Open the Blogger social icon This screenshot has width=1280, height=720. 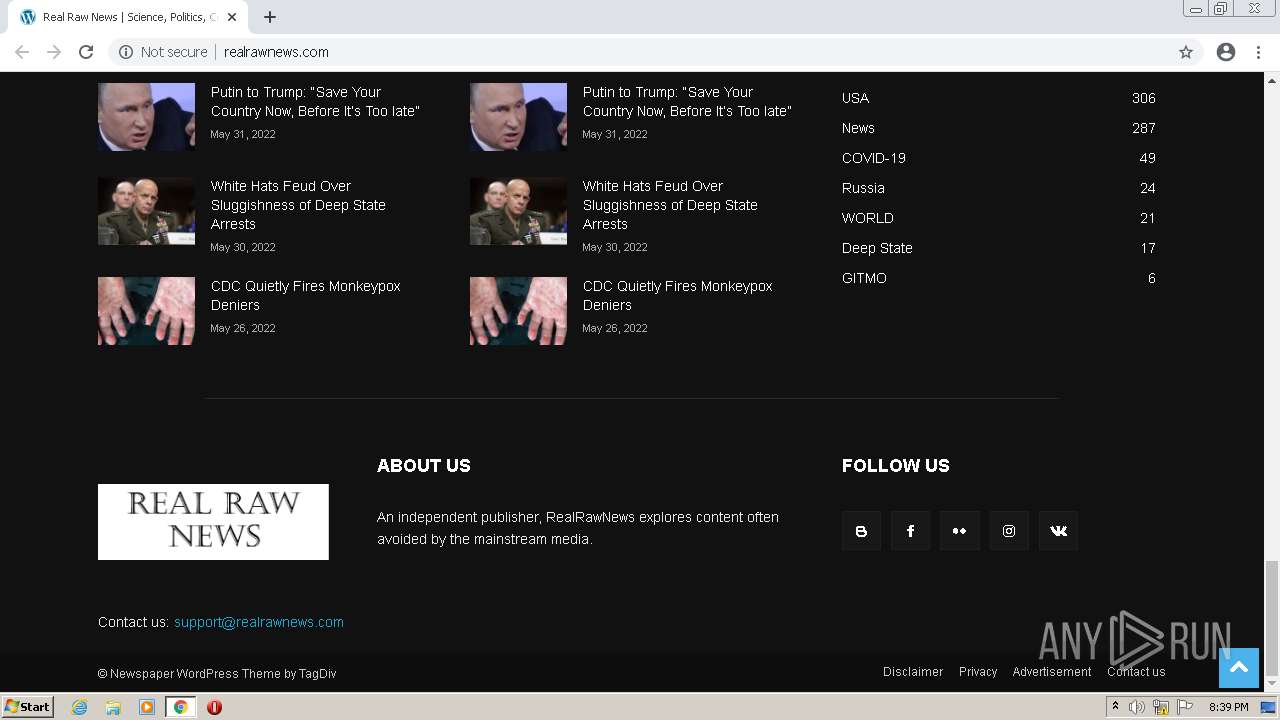coord(861,531)
